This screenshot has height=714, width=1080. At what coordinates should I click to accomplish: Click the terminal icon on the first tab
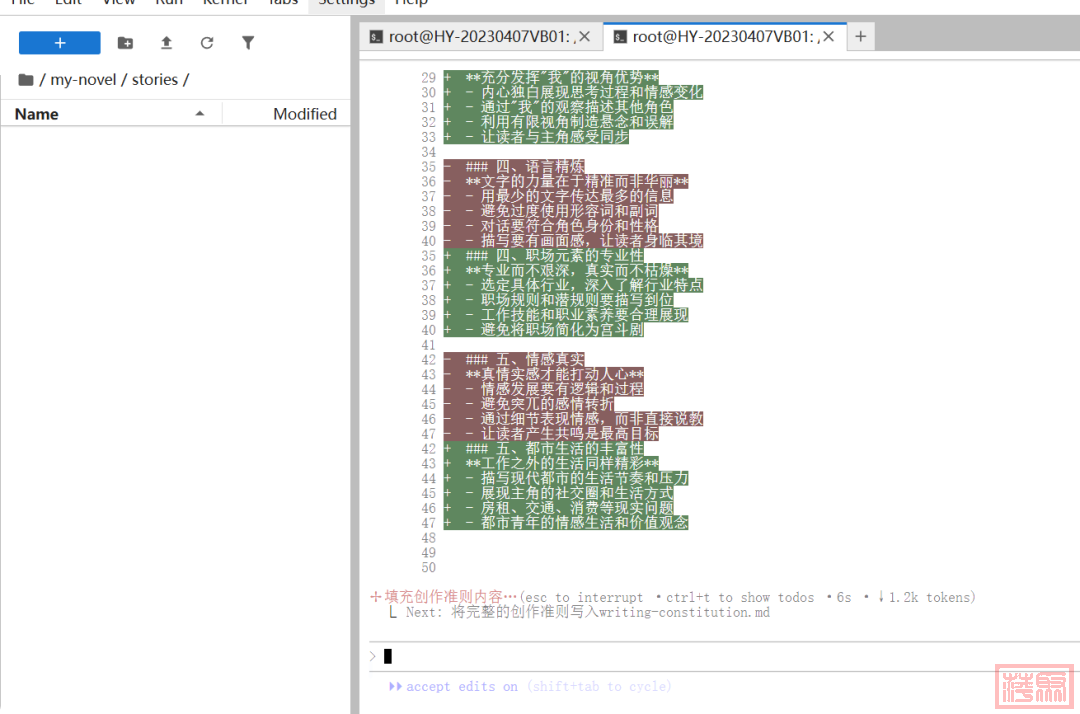click(x=376, y=37)
